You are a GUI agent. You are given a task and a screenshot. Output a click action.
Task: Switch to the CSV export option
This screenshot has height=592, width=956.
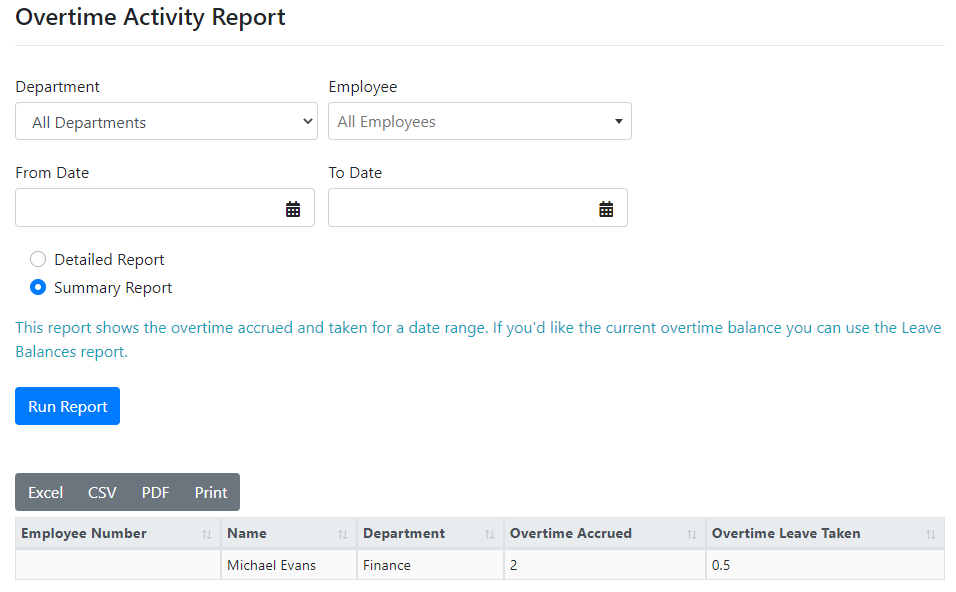click(101, 492)
